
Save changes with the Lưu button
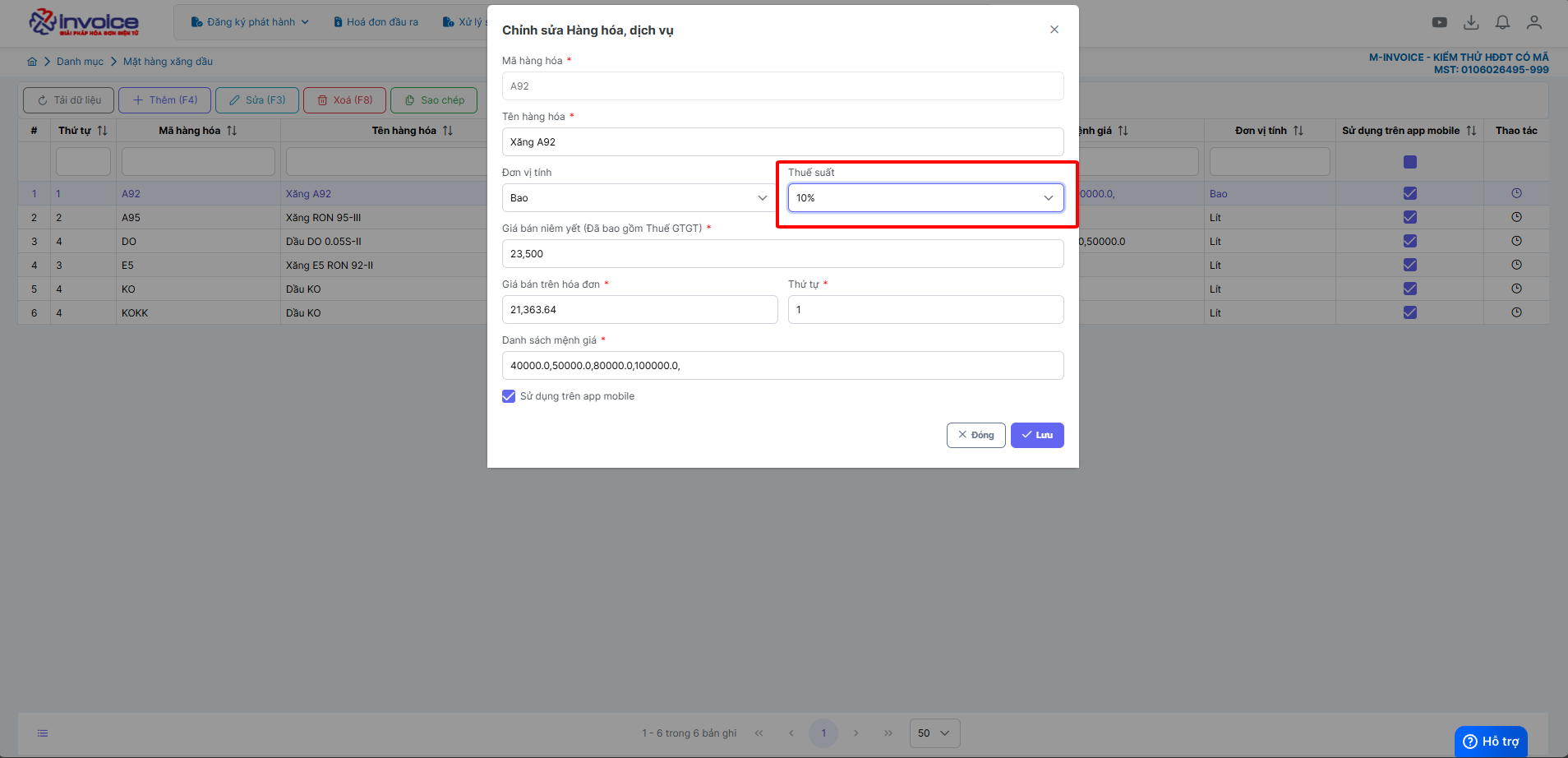(1037, 435)
